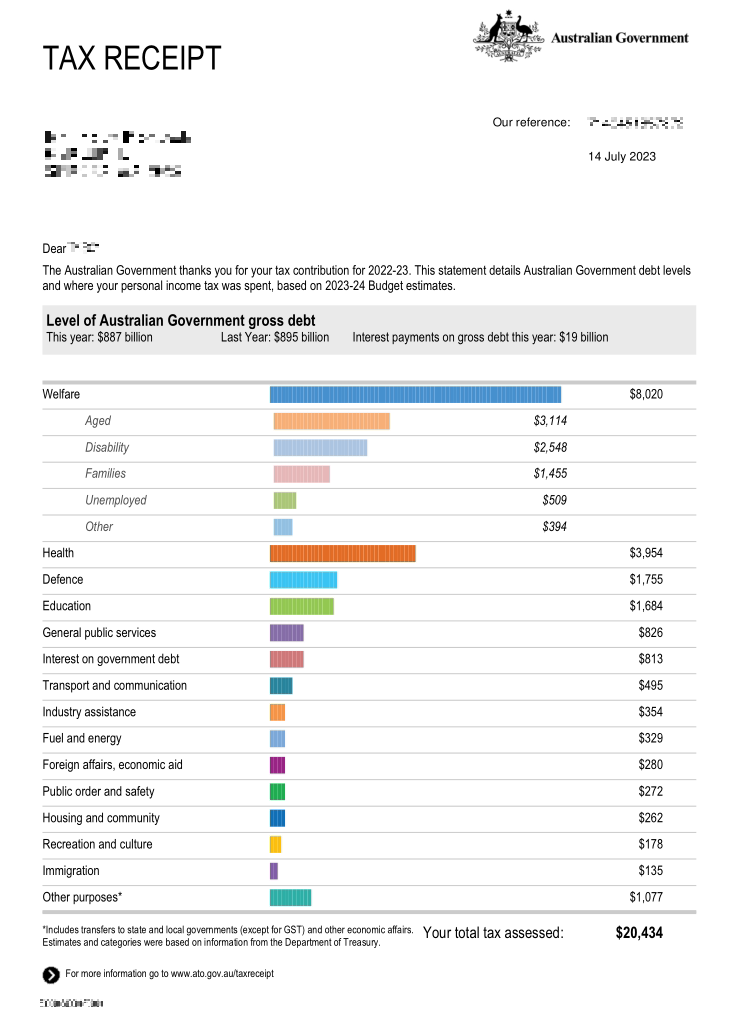
Task: Select the TAX RECEIPT heading
Action: (x=131, y=59)
